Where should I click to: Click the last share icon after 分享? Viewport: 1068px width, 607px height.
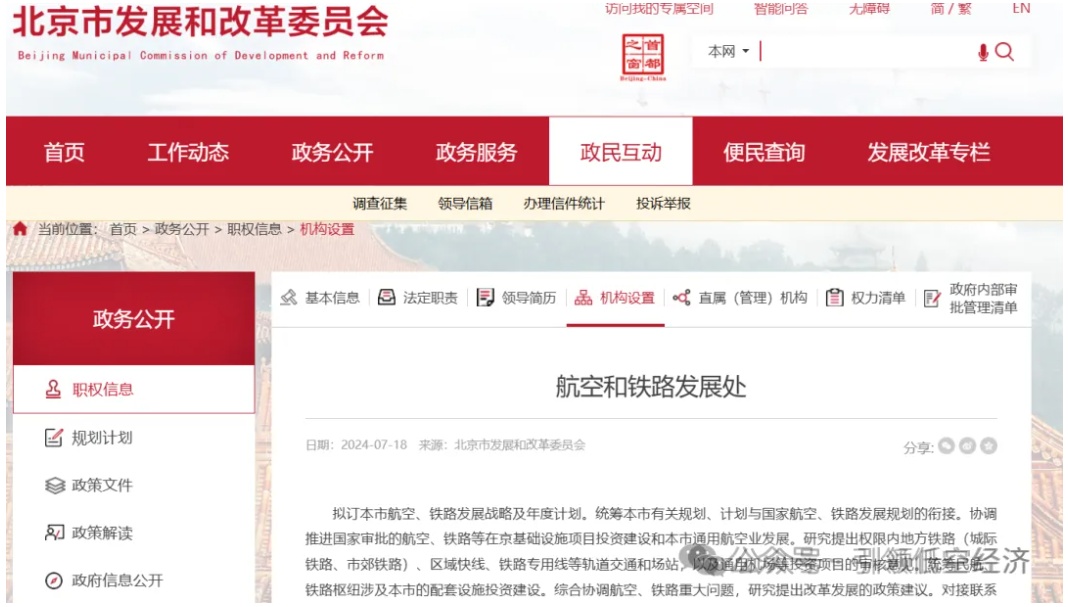(988, 446)
